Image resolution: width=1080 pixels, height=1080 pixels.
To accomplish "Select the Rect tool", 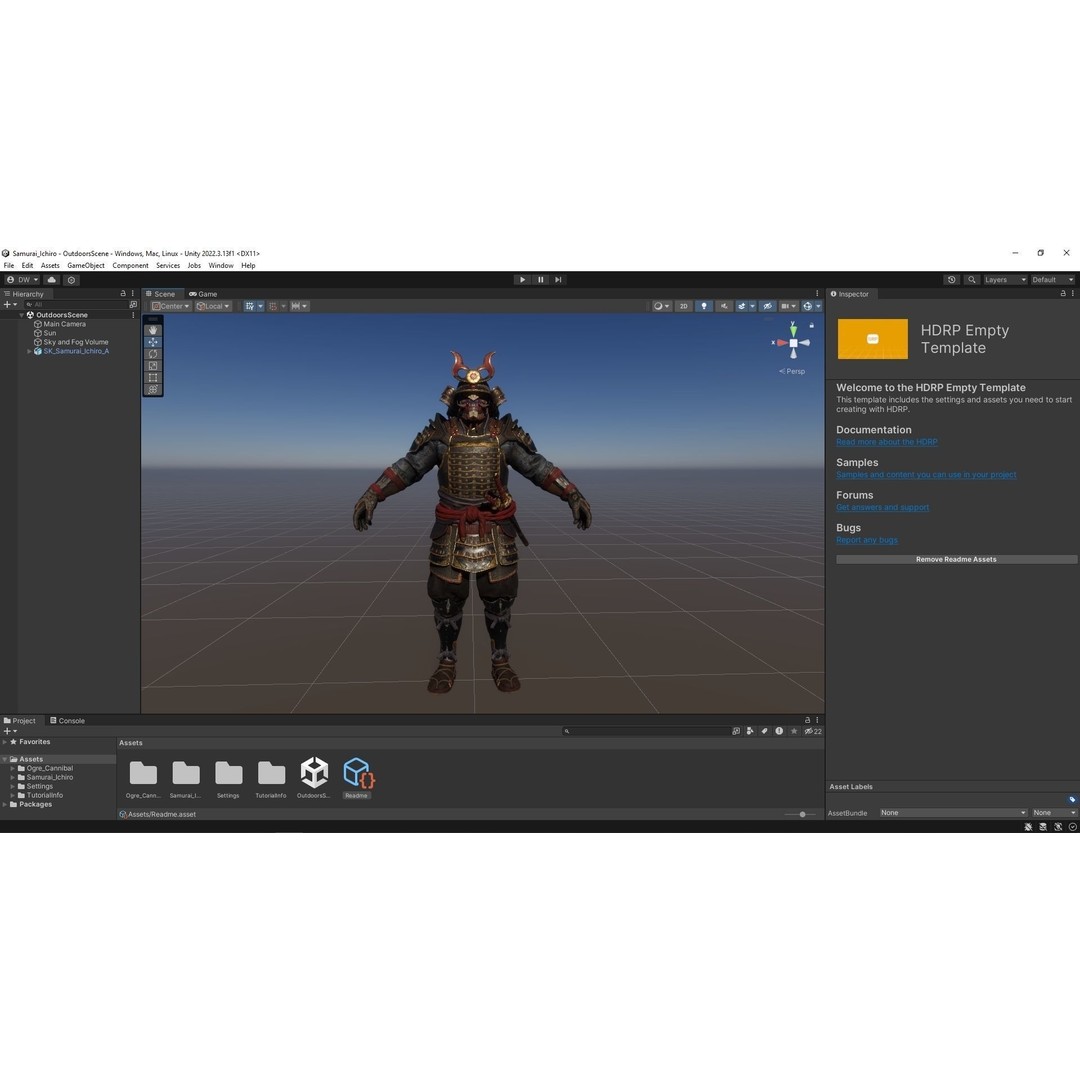I will coord(153,377).
